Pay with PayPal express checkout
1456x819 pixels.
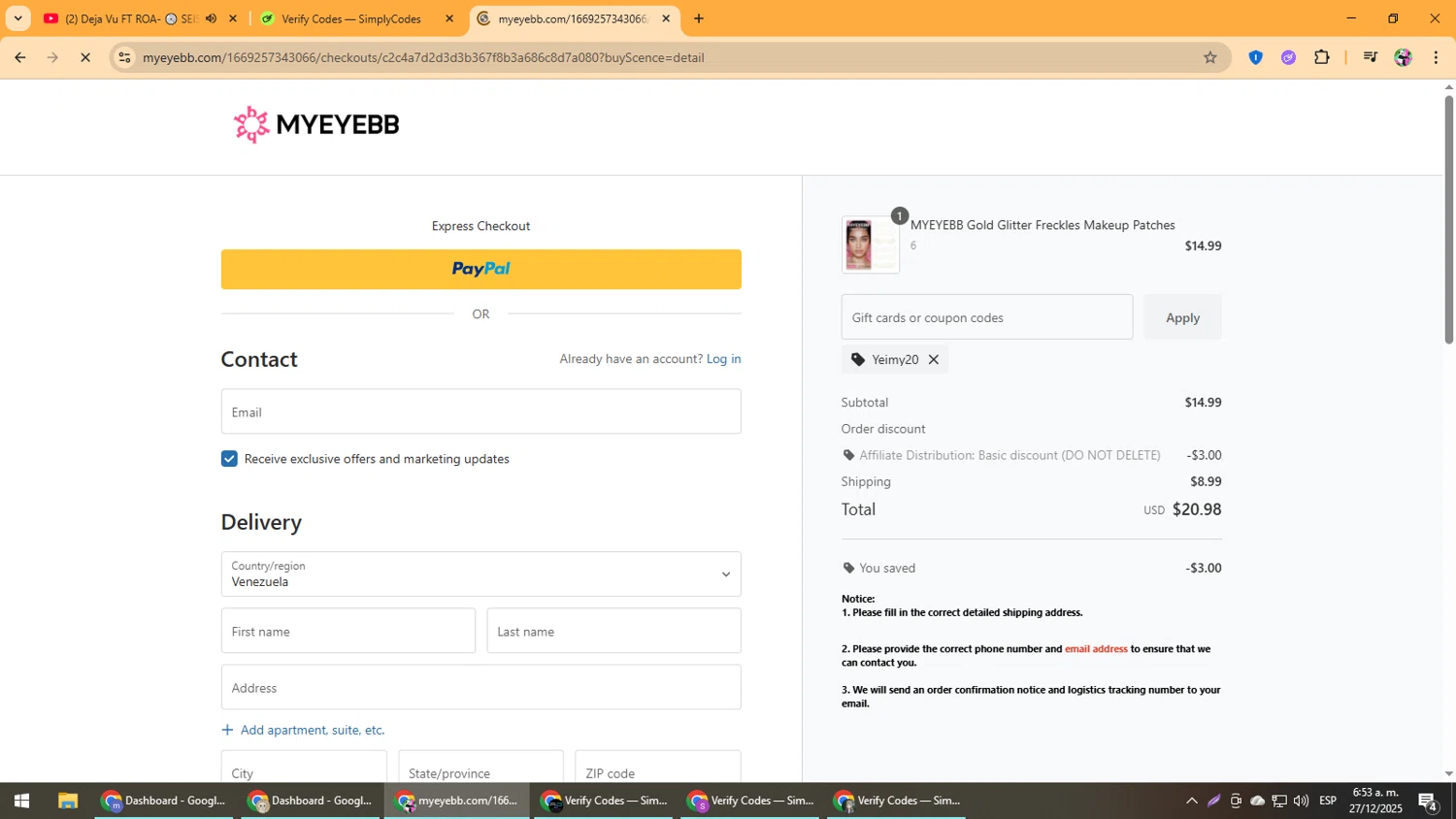[480, 270]
